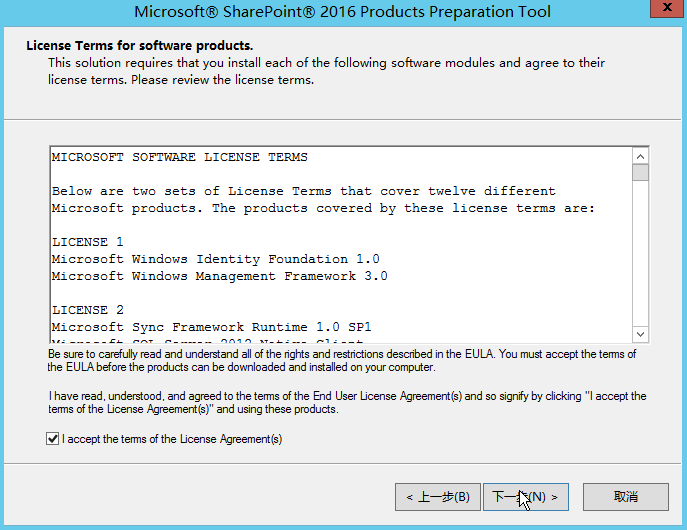Click the license text scroll-down arrow
The image size is (687, 530).
[640, 334]
